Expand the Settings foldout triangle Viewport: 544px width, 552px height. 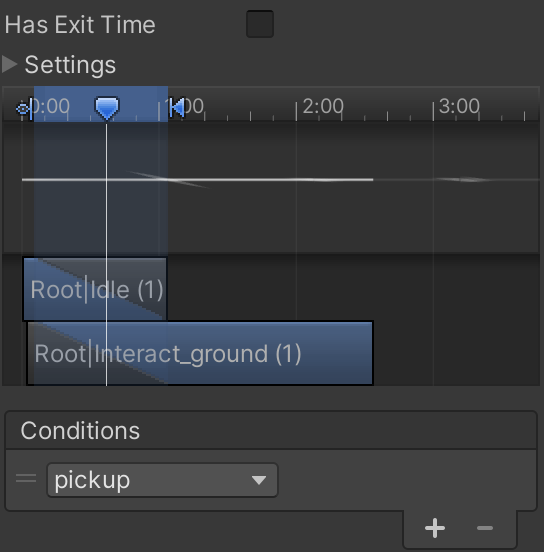[10, 64]
